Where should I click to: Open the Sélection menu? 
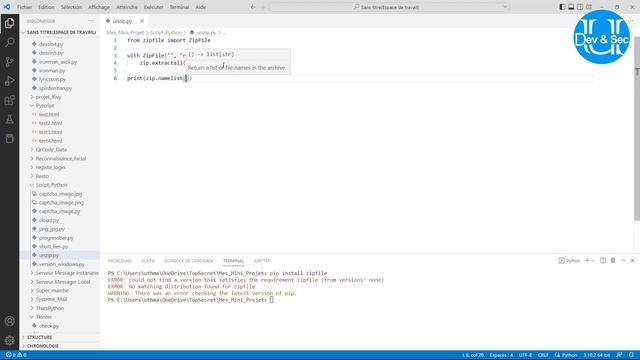[x=71, y=7]
